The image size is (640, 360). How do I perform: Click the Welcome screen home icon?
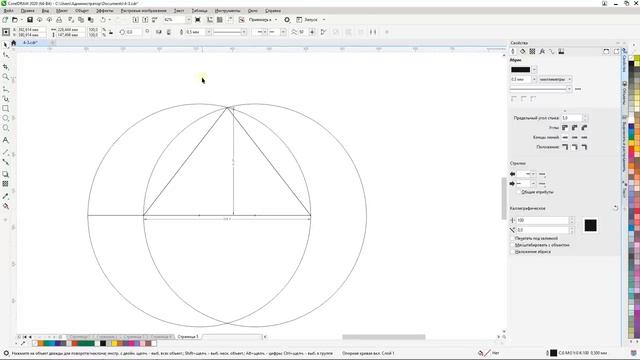coord(13,43)
